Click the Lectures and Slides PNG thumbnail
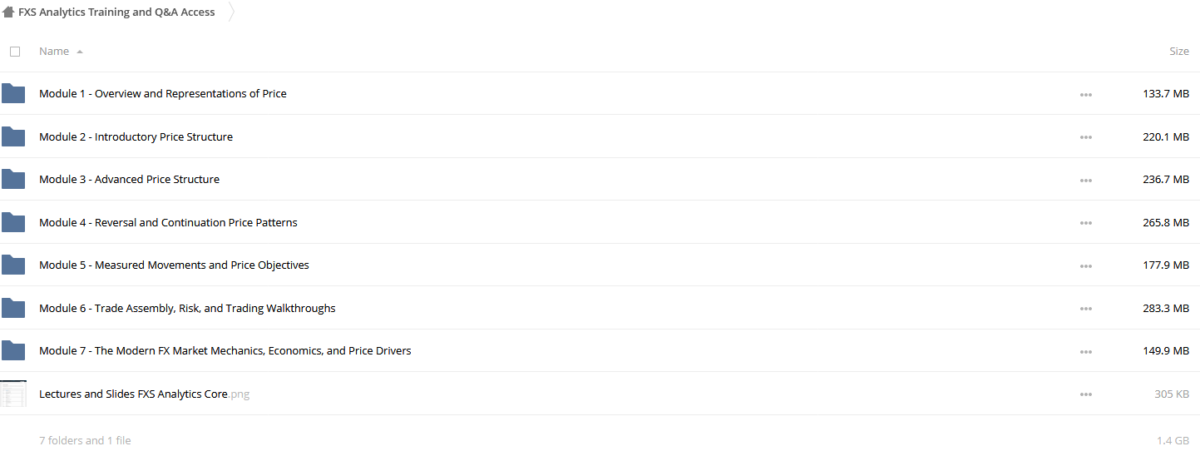This screenshot has height=456, width=1200. click(x=13, y=394)
